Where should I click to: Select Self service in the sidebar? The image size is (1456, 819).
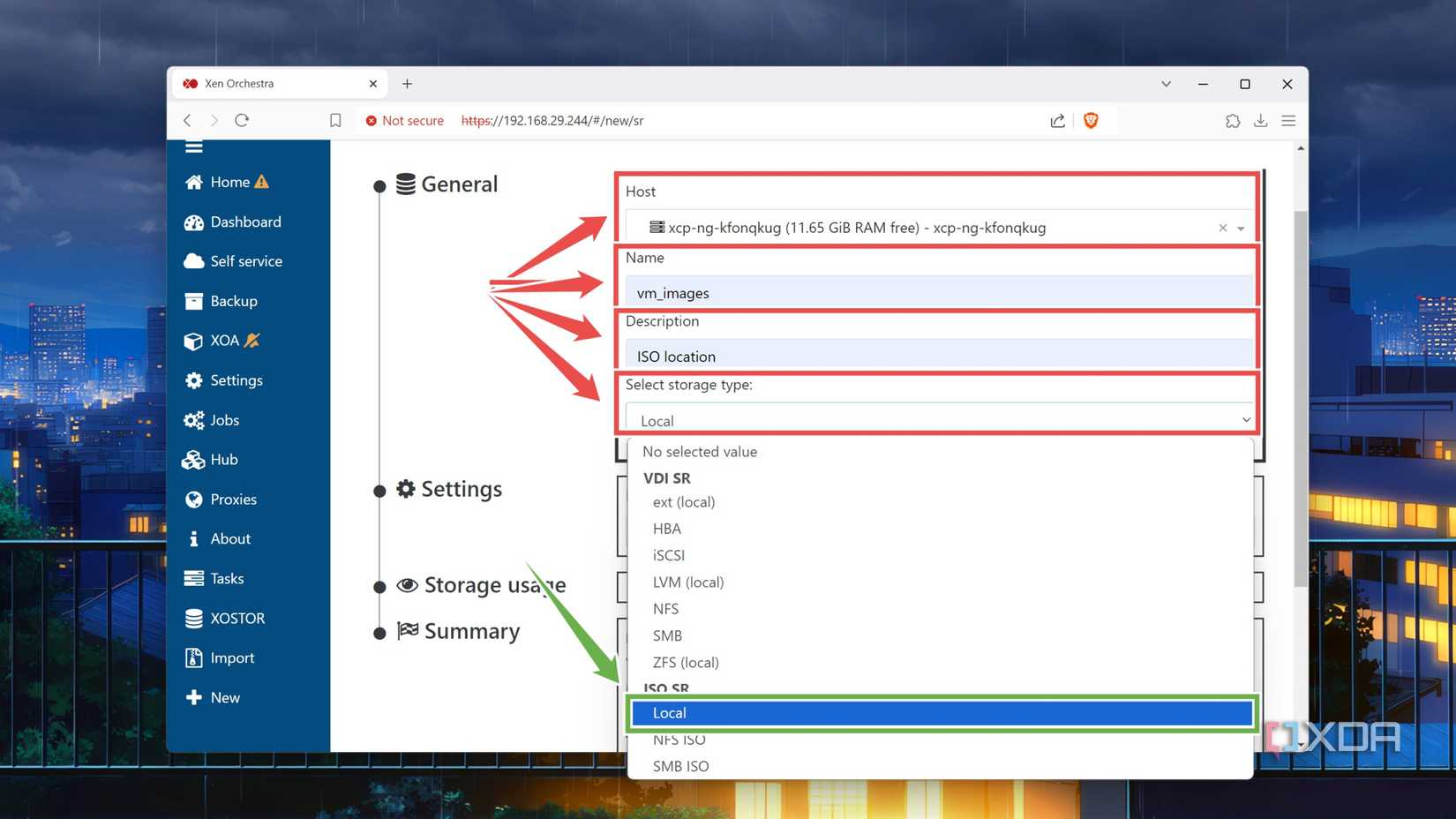coord(246,260)
